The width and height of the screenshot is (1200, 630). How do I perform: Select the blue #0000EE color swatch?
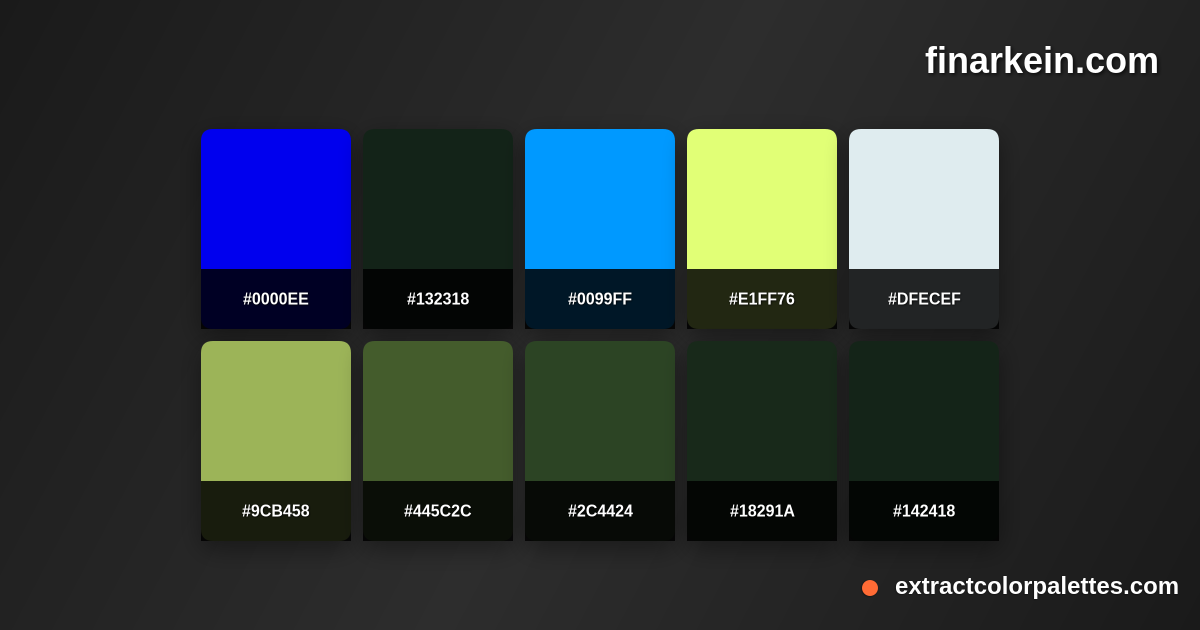tap(276, 198)
